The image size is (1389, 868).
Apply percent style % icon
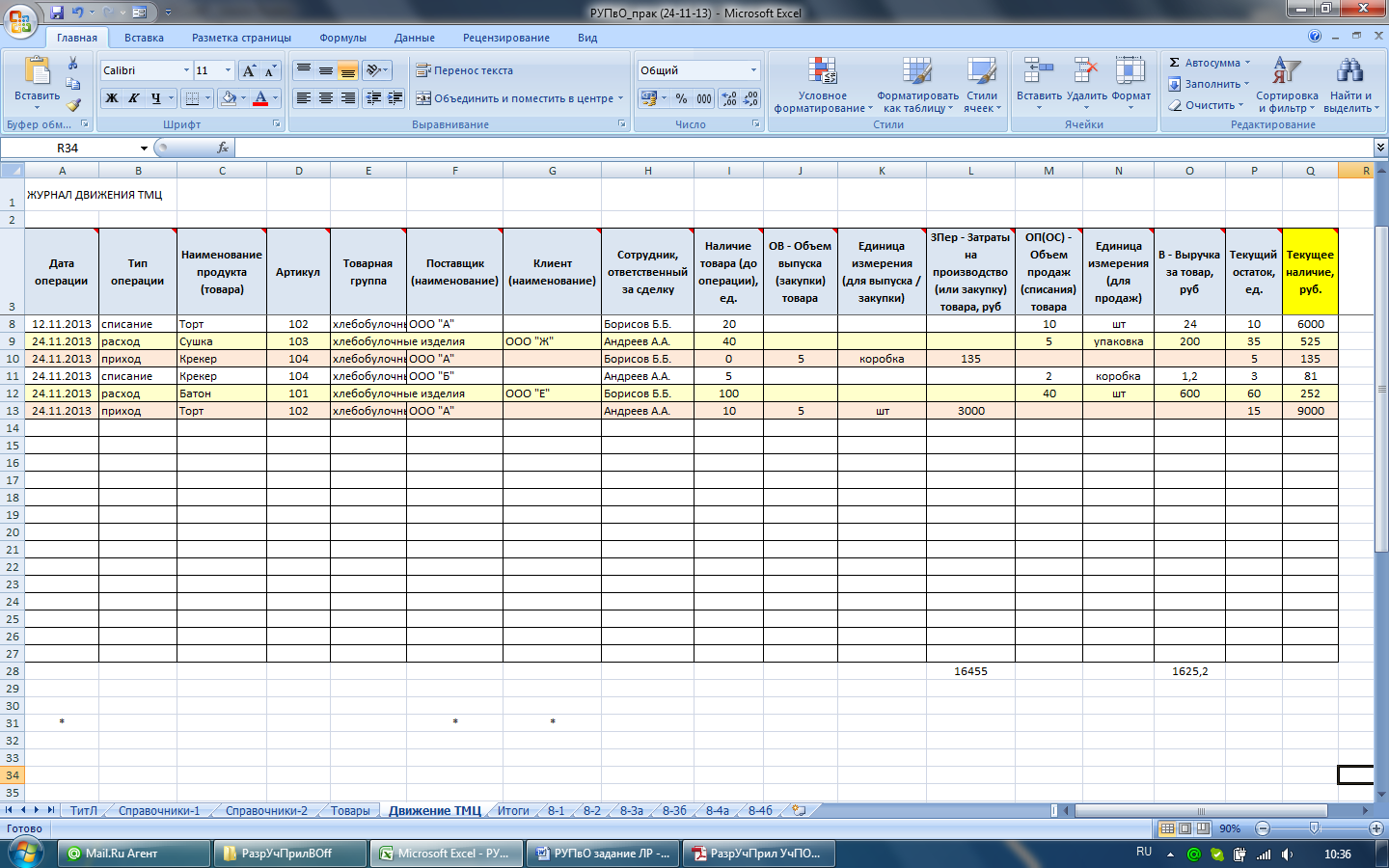[x=682, y=98]
